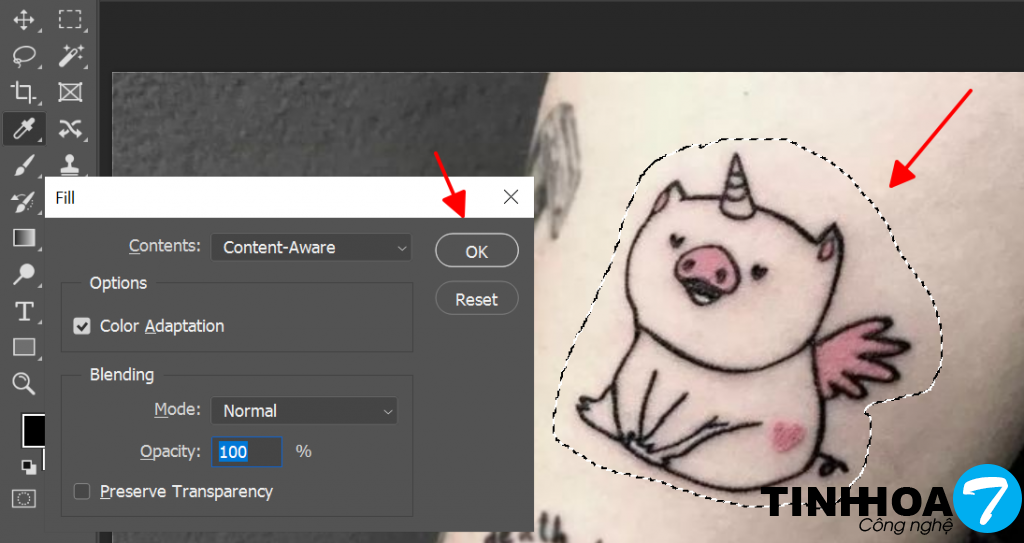1024x543 pixels.
Task: Enable the Preserve Transparency checkbox
Action: pyautogui.click(x=82, y=491)
